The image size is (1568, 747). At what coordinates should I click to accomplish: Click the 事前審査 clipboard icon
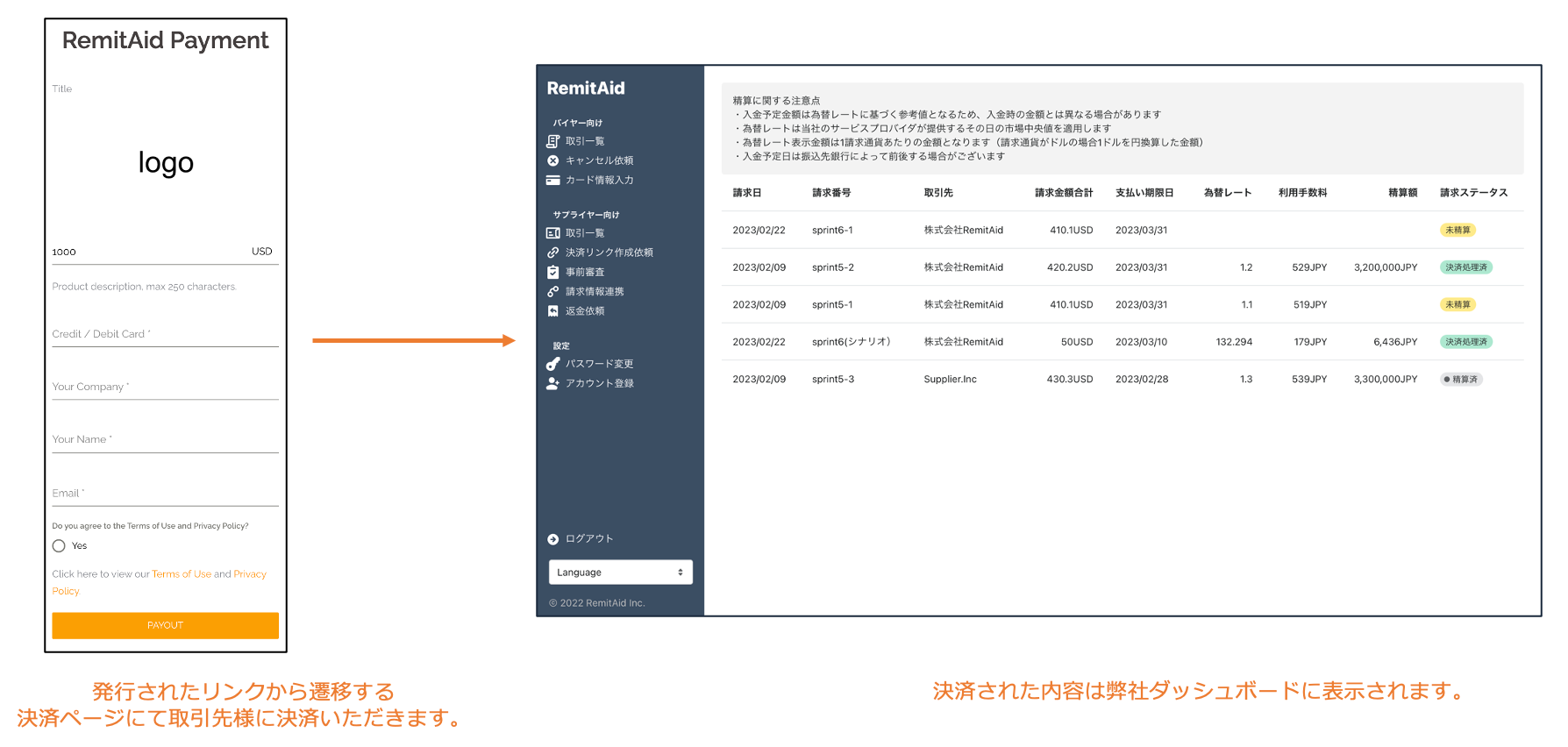coord(552,272)
